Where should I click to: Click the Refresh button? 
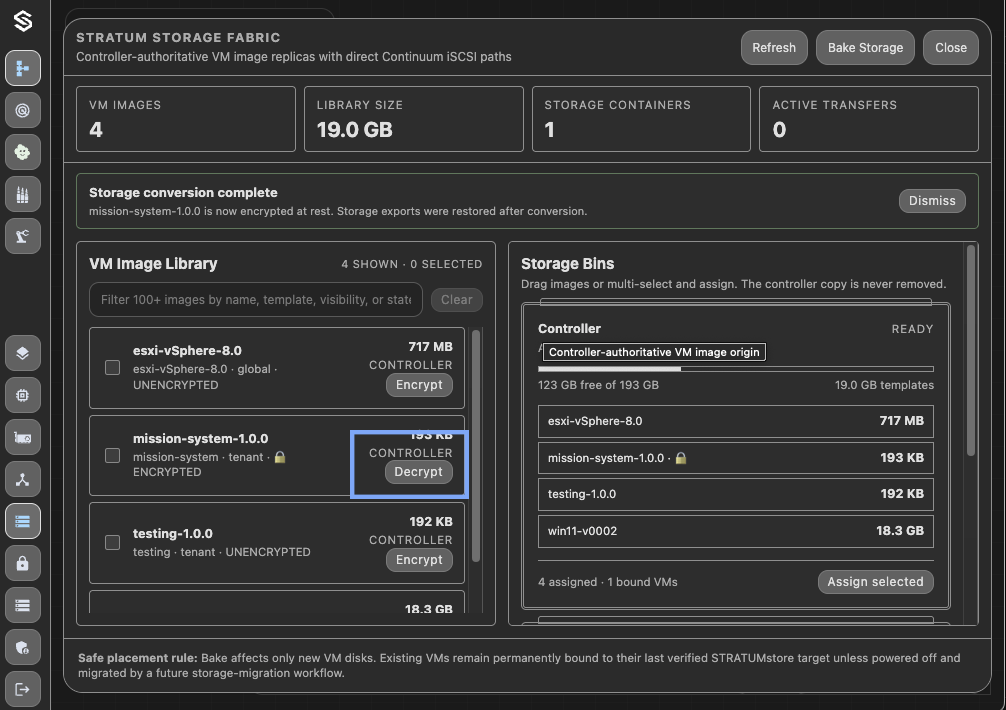(774, 47)
